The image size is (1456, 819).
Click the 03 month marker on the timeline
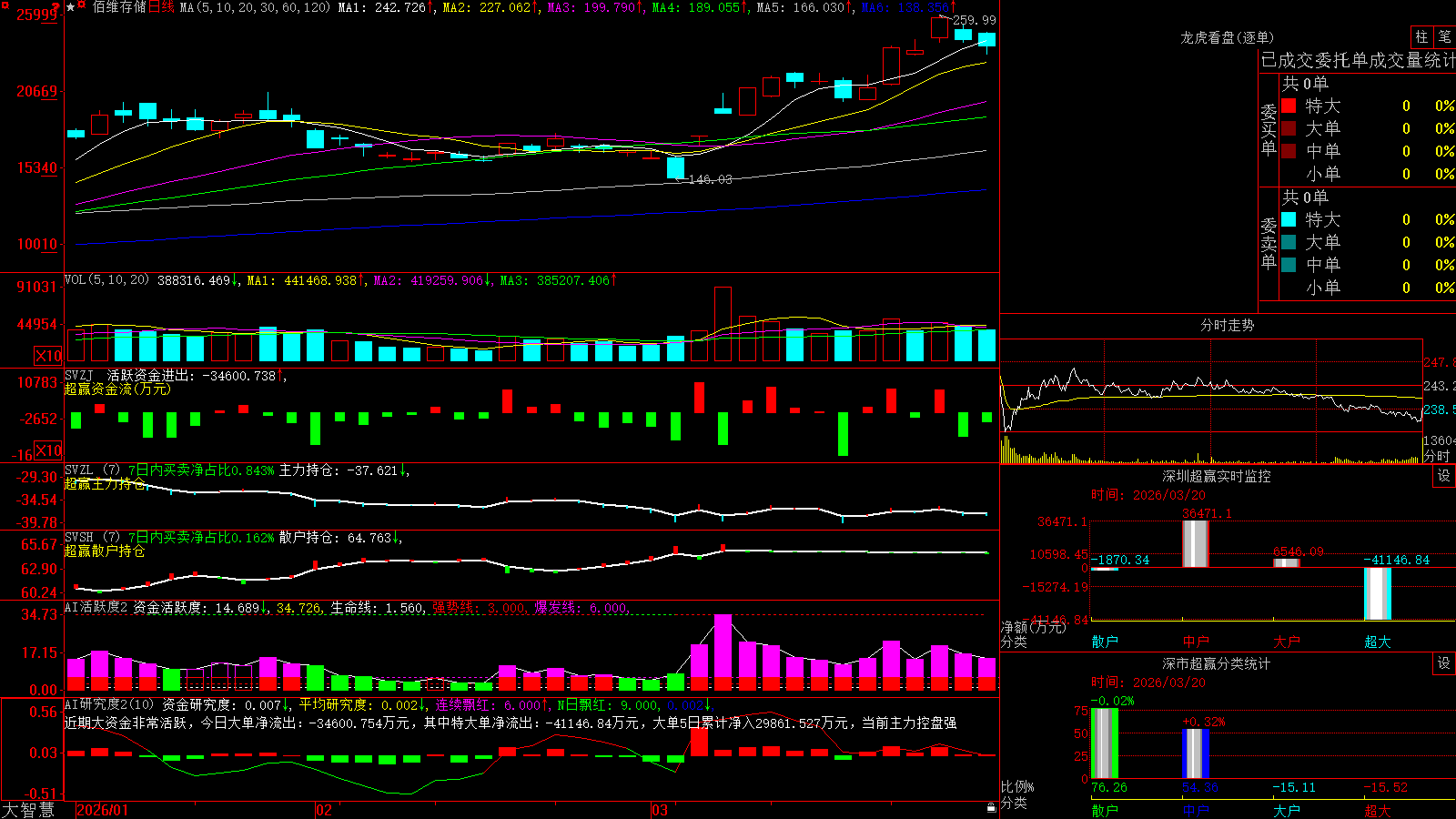pos(660,810)
